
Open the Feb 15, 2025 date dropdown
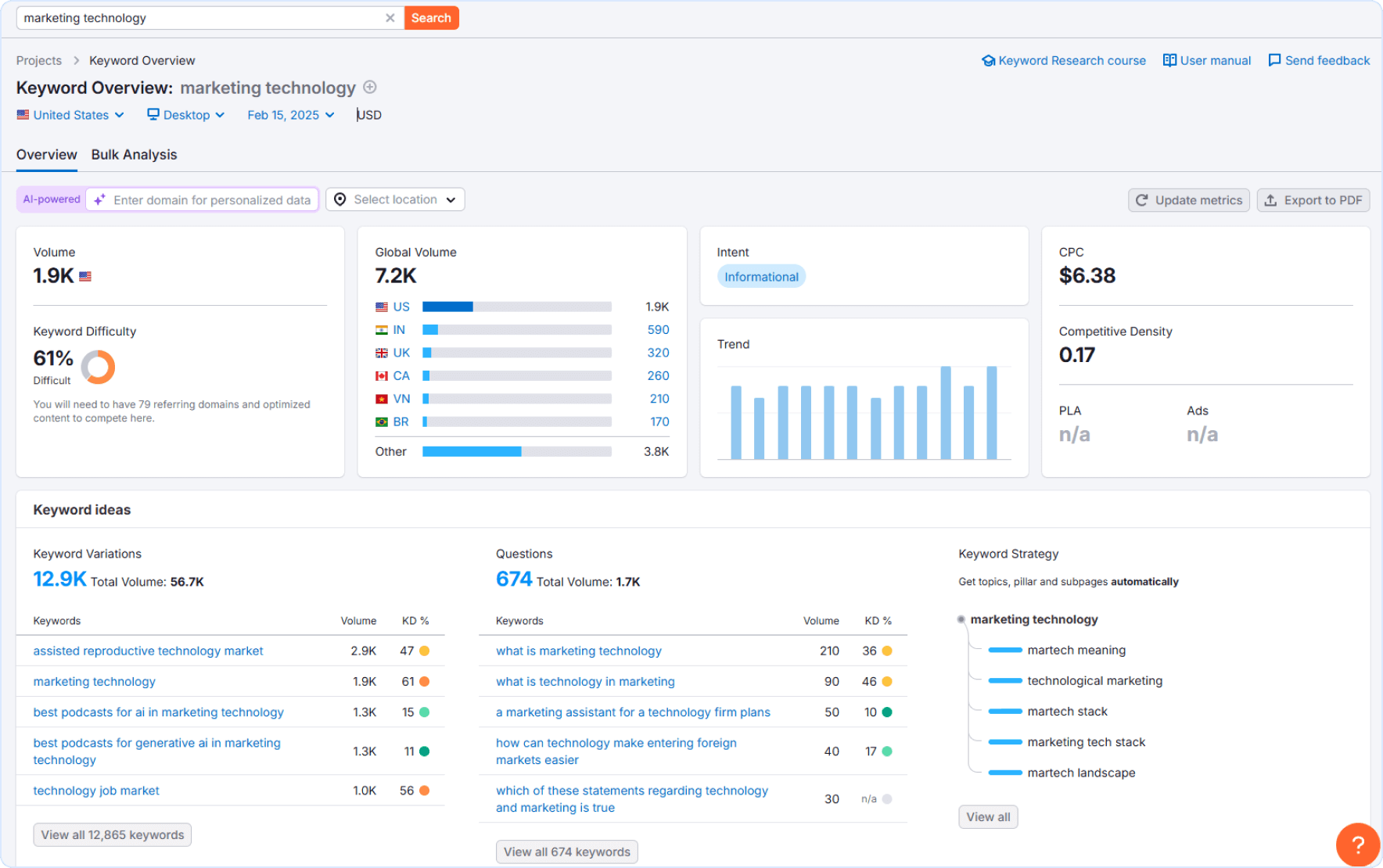click(x=291, y=115)
